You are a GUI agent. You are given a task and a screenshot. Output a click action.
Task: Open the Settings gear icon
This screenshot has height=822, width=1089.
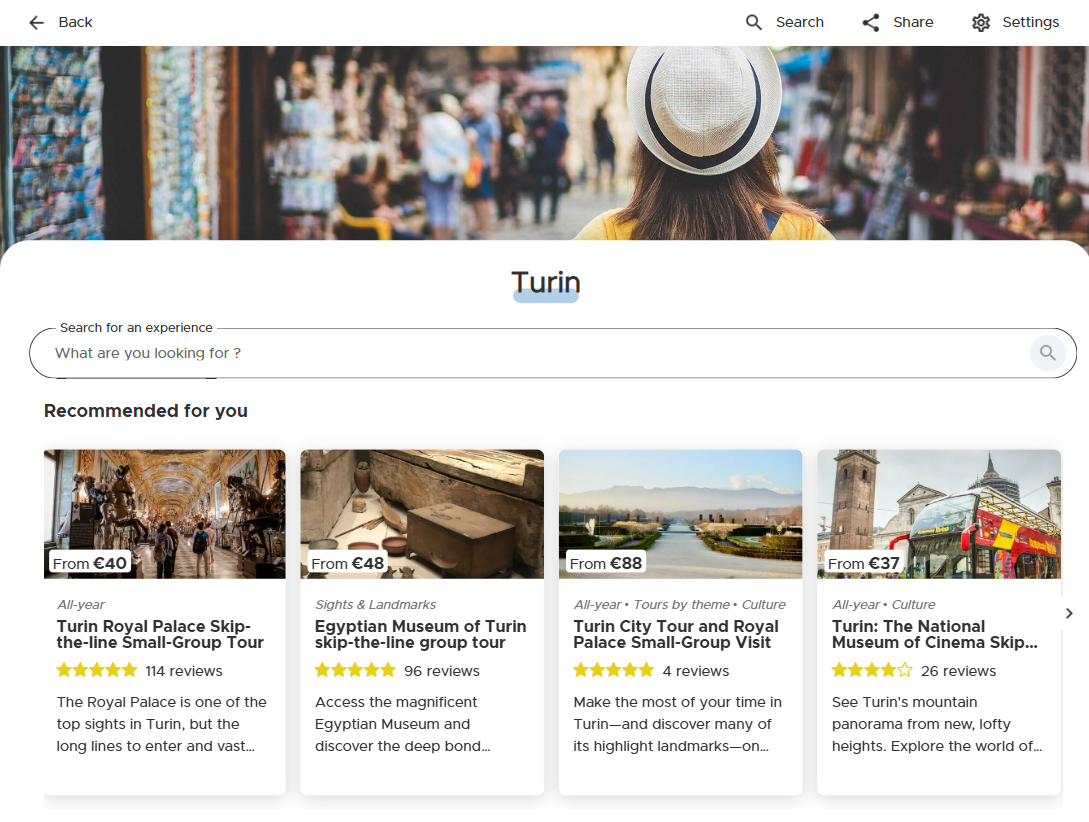(981, 22)
